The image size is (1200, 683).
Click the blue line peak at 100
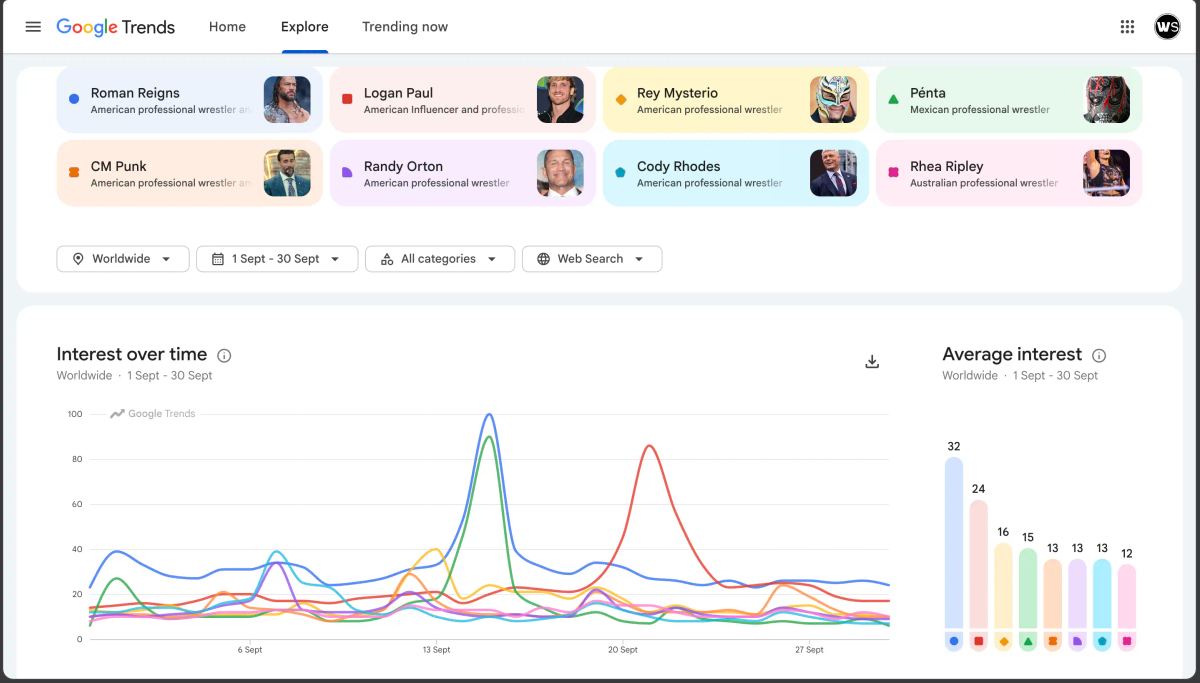(x=489, y=414)
